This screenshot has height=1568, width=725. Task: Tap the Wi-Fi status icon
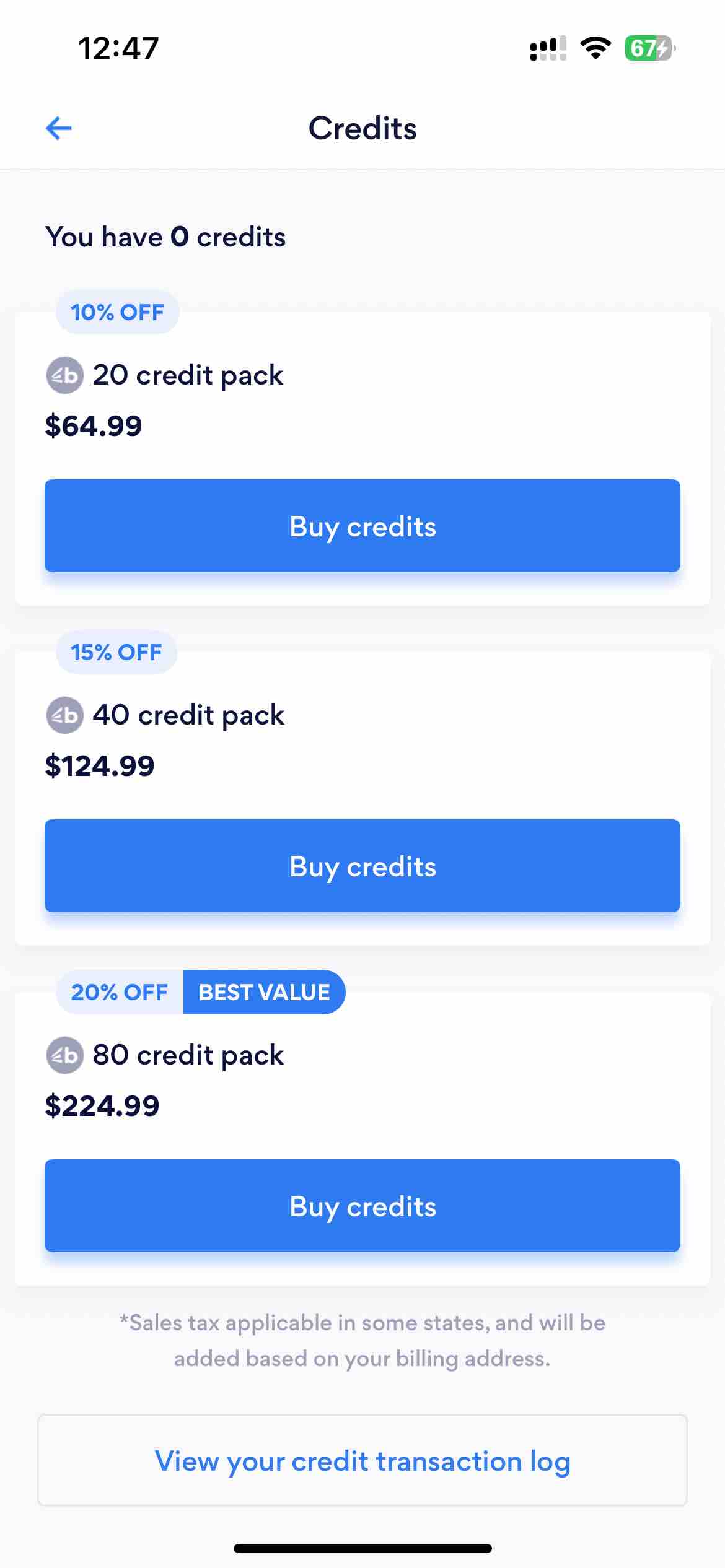[595, 48]
